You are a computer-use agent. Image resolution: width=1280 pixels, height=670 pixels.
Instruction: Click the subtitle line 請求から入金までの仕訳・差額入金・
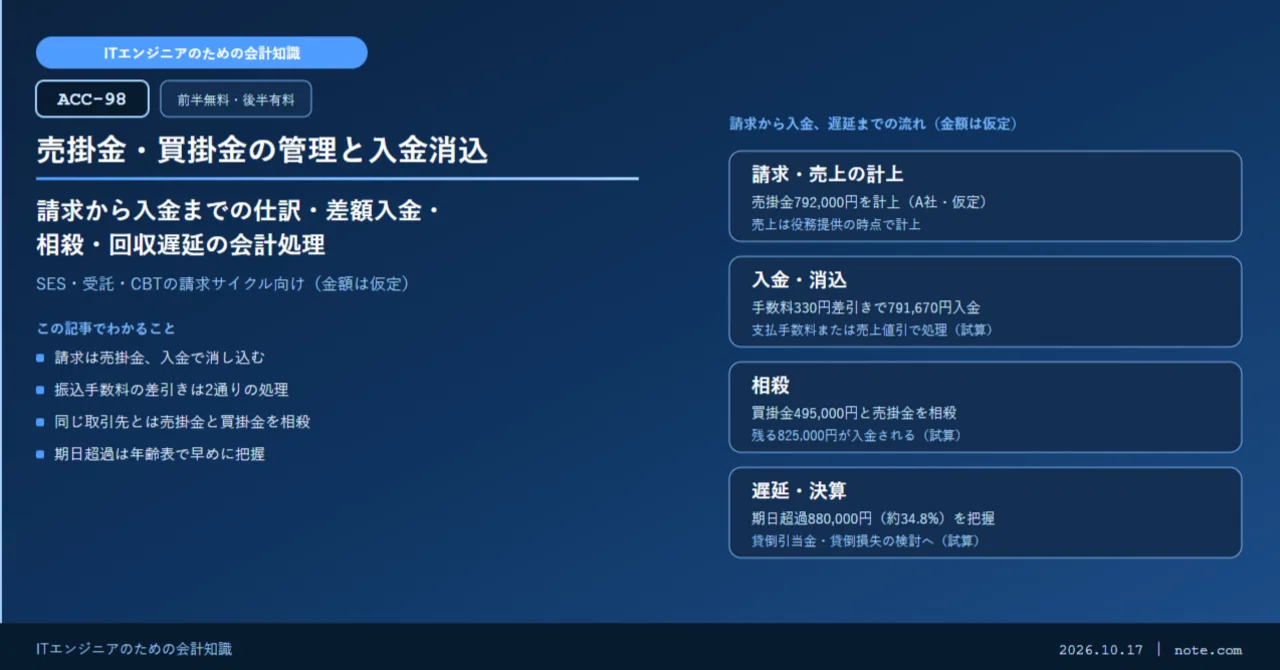point(238,211)
